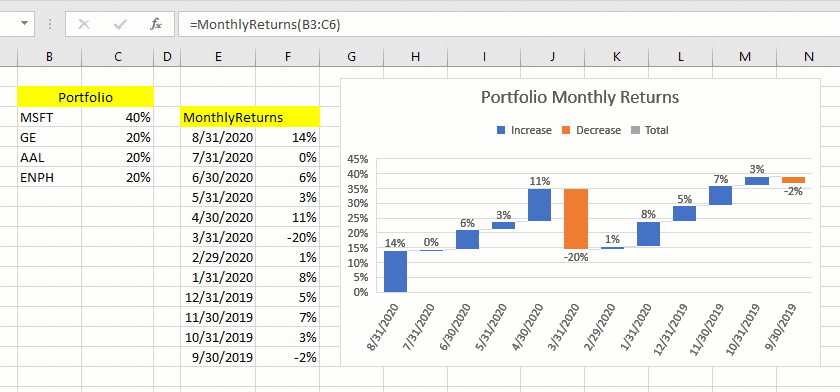Screen dimensions: 840x392
Task: Select the orange -20% bar in chart
Action: pos(576,219)
